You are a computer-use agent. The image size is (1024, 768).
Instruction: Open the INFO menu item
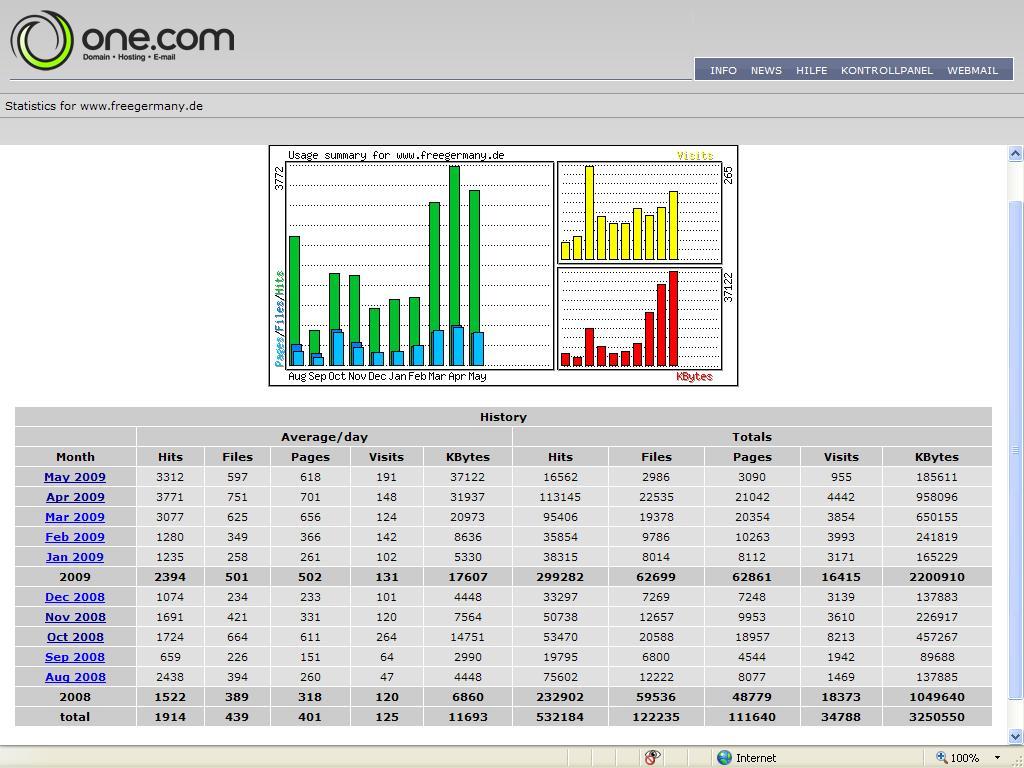(x=723, y=70)
